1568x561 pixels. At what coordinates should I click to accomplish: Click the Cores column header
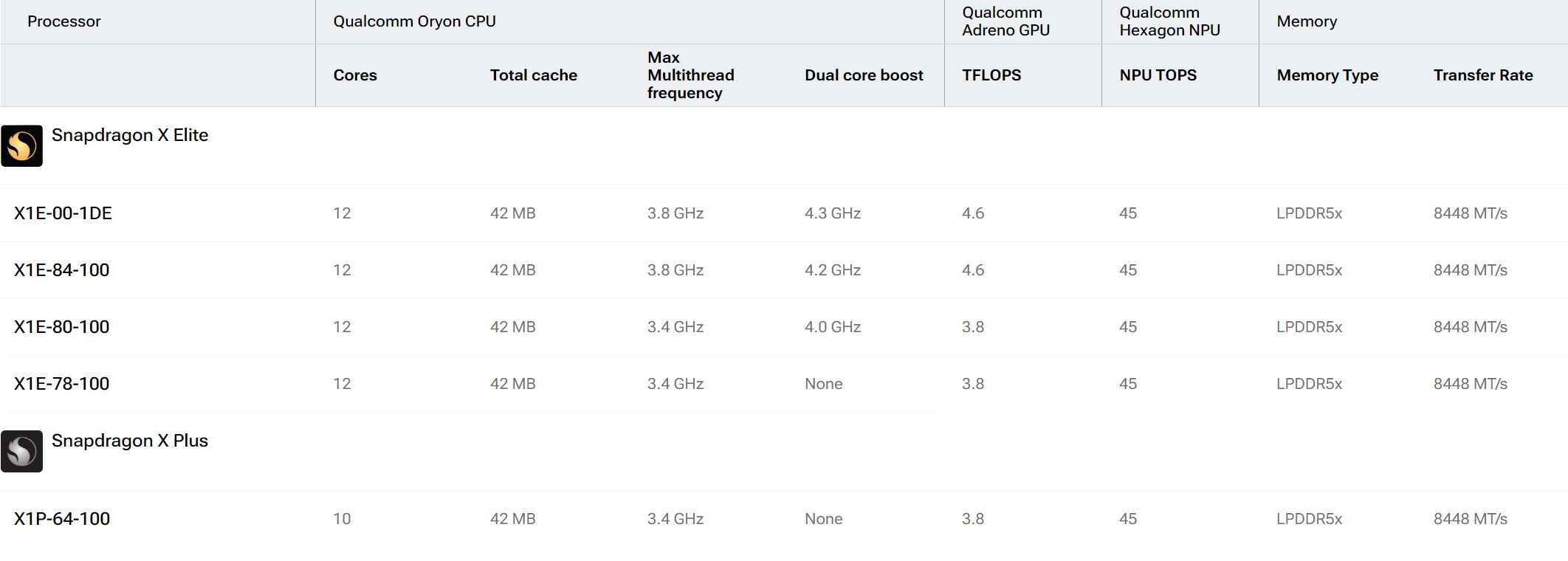355,75
